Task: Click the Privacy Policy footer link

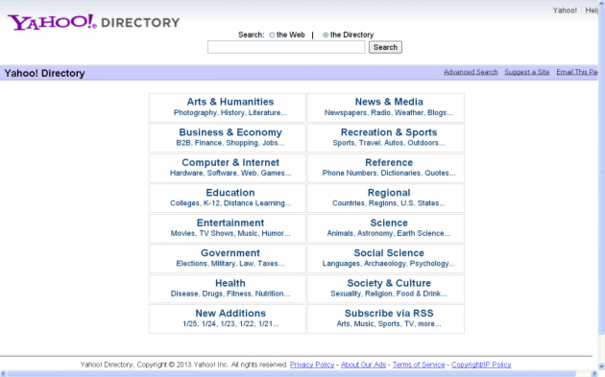Action: [312, 365]
